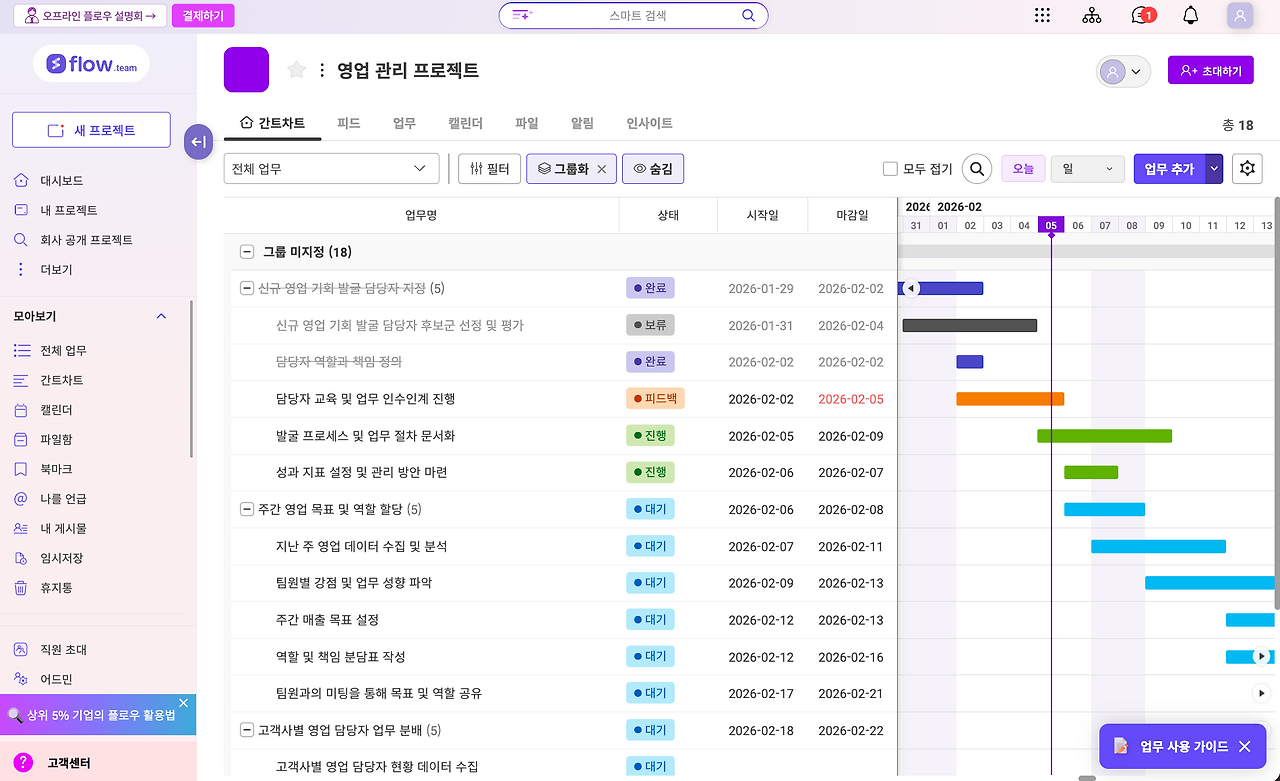The width and height of the screenshot is (1280, 781).
Task: Open the 업무 추가 dropdown arrow
Action: pyautogui.click(x=1214, y=169)
